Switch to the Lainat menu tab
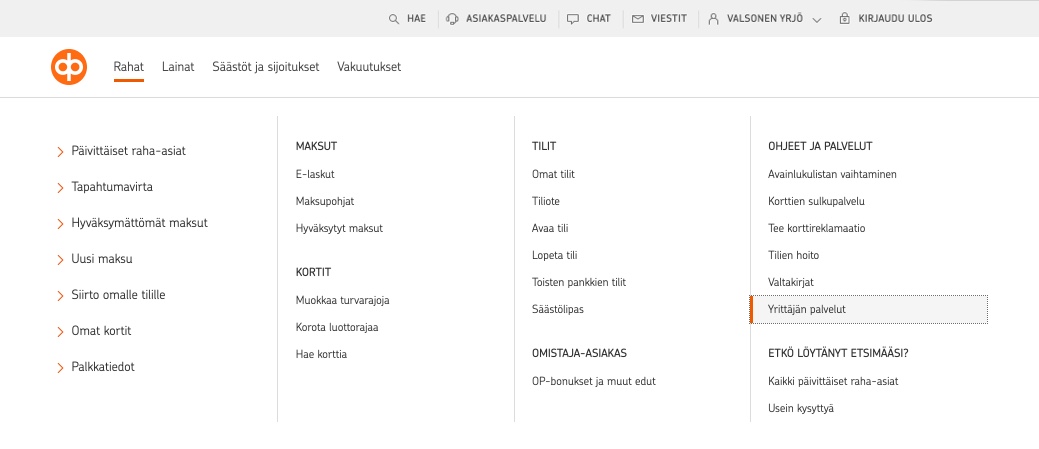1039x449 pixels. coord(178,67)
